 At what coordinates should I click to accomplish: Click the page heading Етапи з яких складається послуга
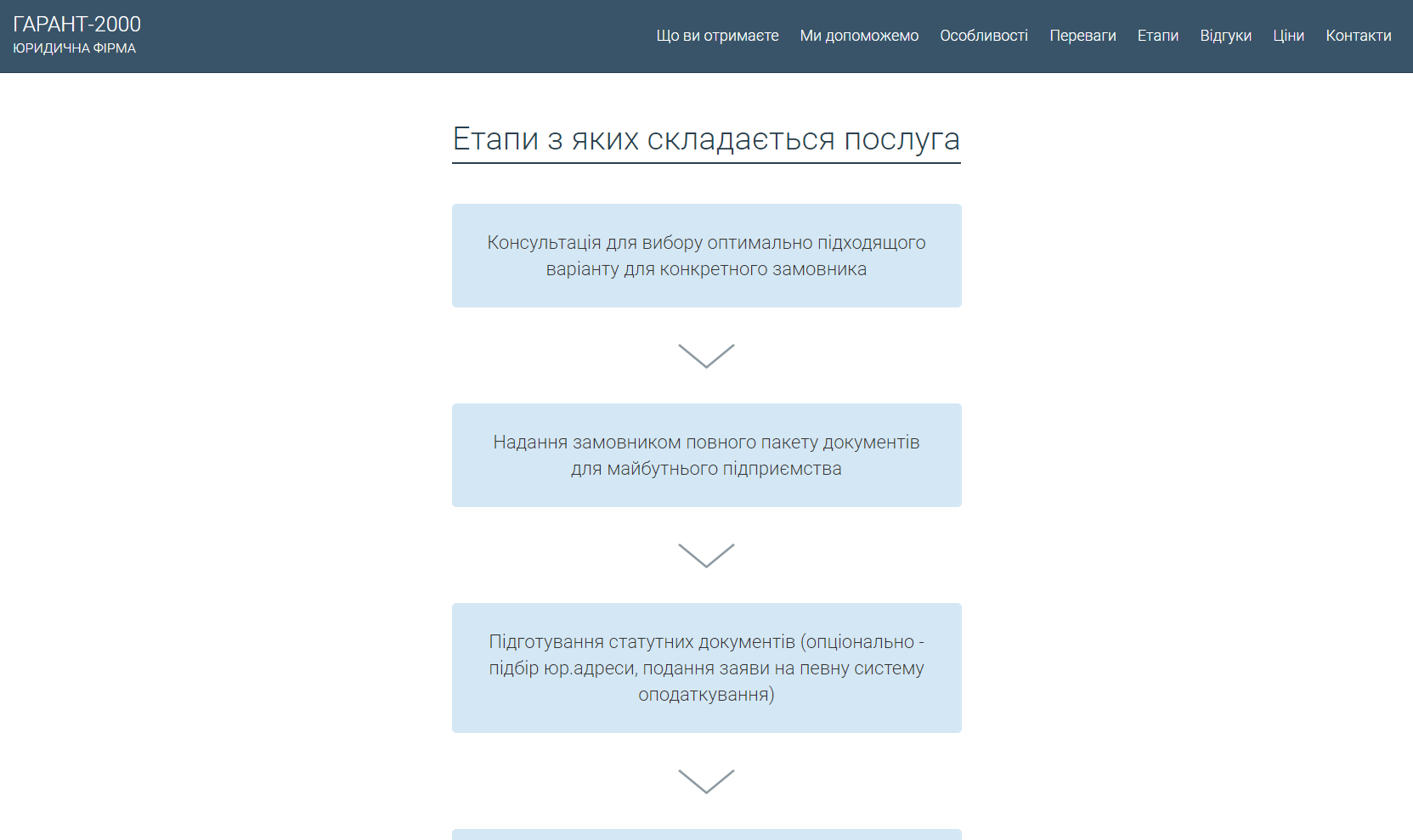pyautogui.click(x=706, y=138)
